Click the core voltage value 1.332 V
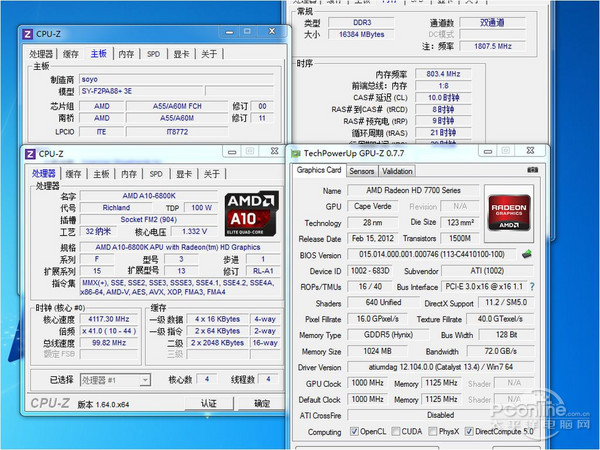Image resolution: width=600 pixels, height=450 pixels. tap(194, 232)
